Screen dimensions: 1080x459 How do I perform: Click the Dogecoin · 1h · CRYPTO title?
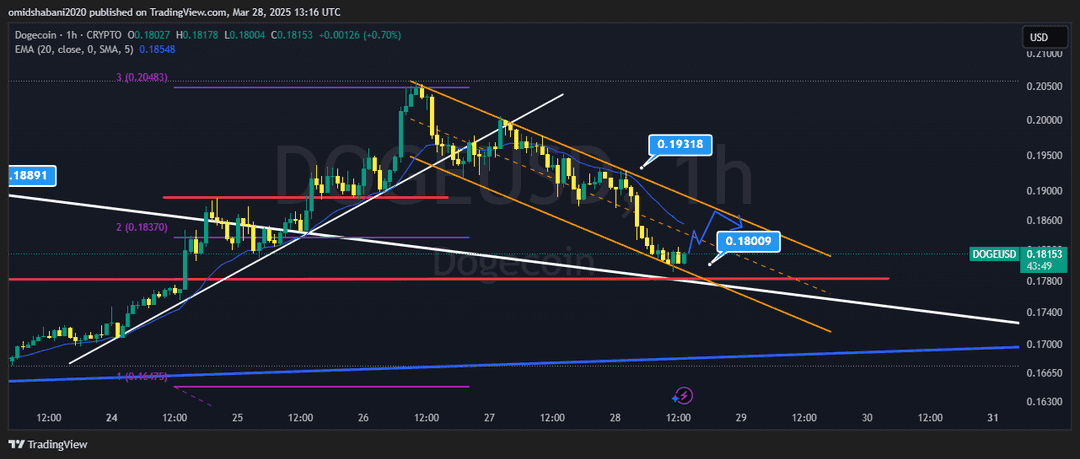[67, 35]
